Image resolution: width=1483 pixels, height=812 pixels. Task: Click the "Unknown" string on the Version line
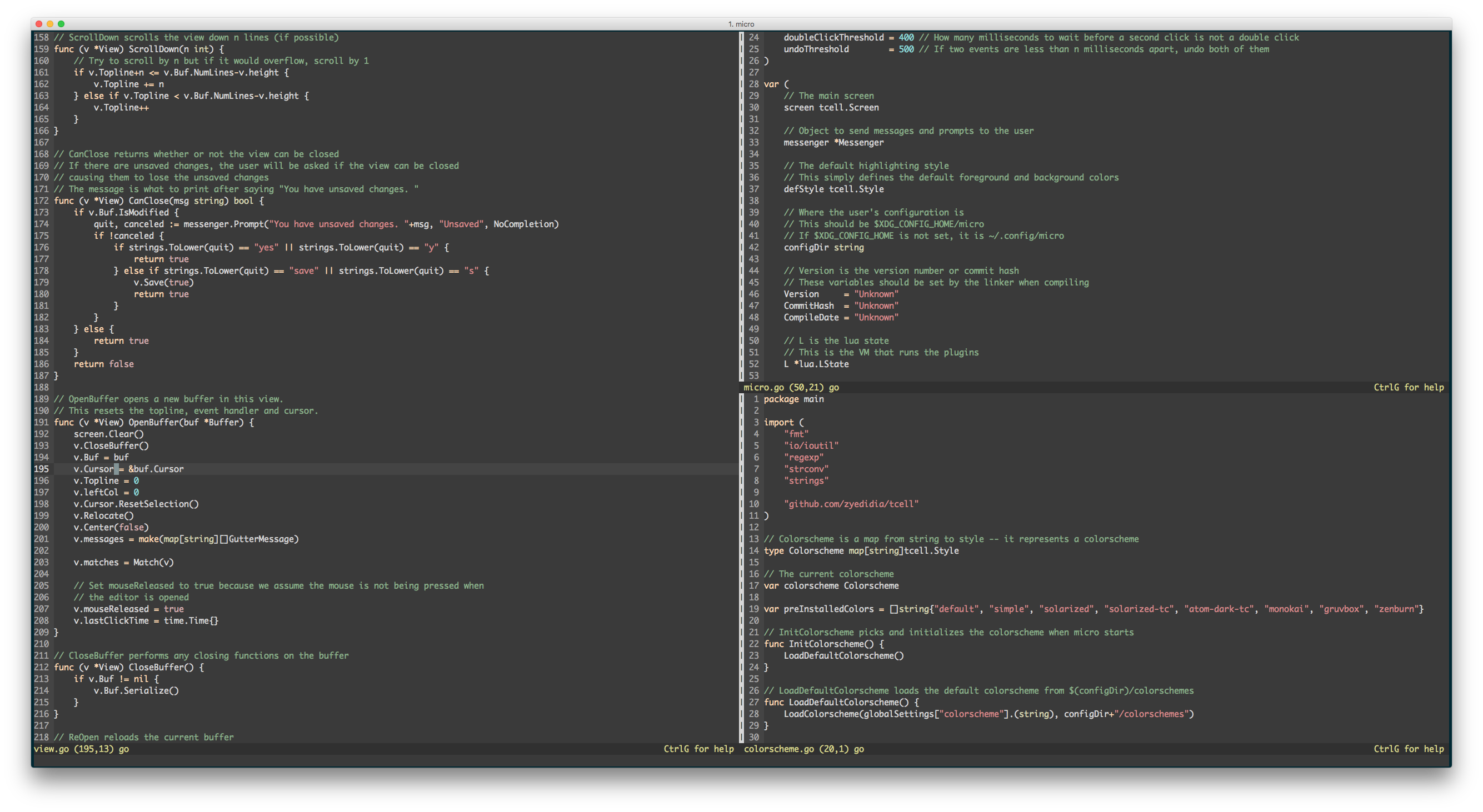[876, 293]
